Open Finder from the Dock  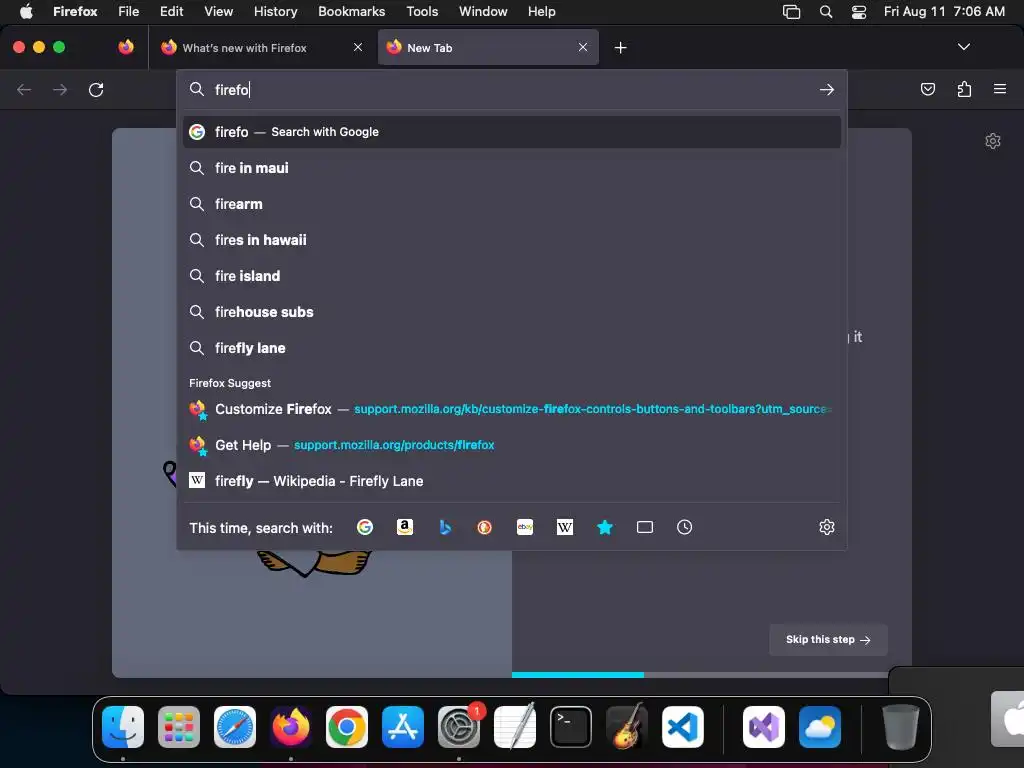coord(123,727)
